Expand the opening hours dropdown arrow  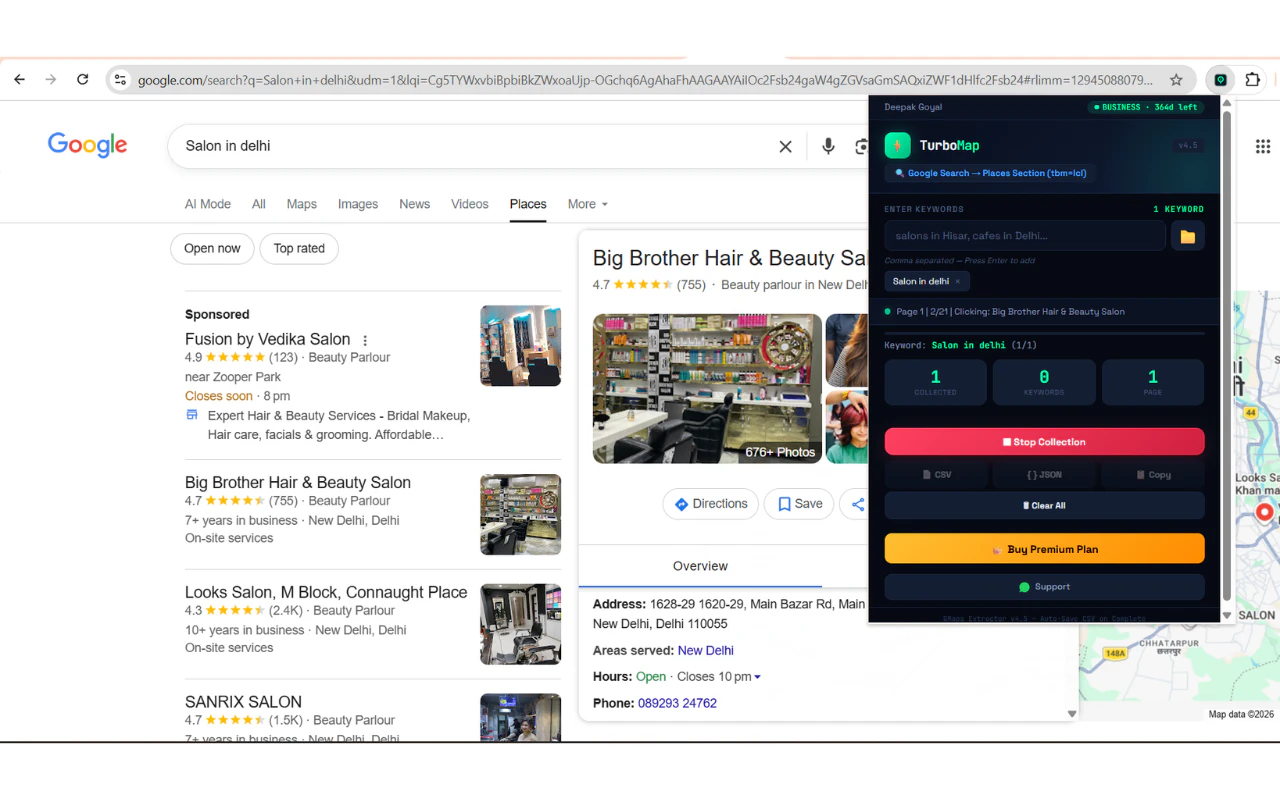(x=757, y=677)
